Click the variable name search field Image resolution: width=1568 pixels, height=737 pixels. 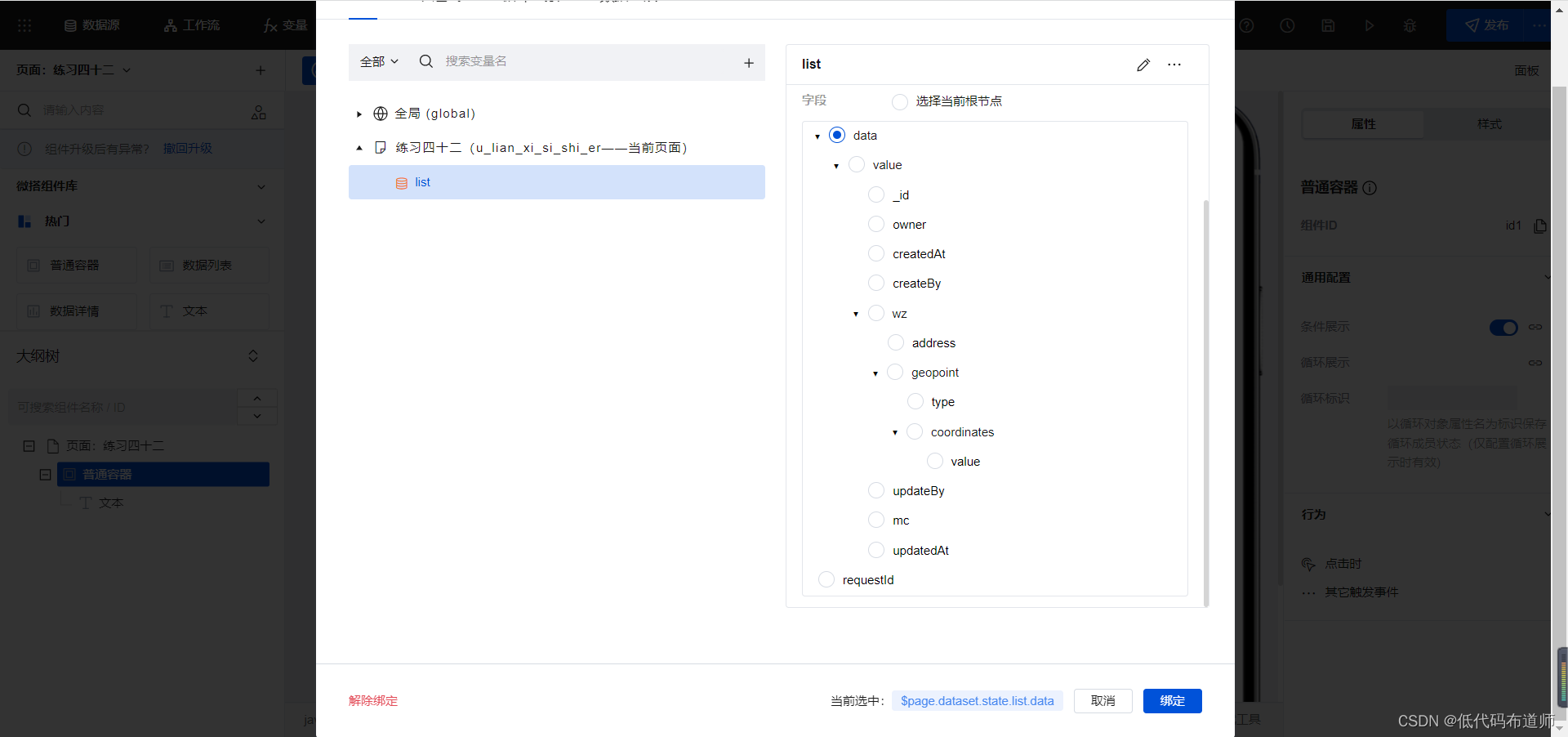(x=588, y=61)
